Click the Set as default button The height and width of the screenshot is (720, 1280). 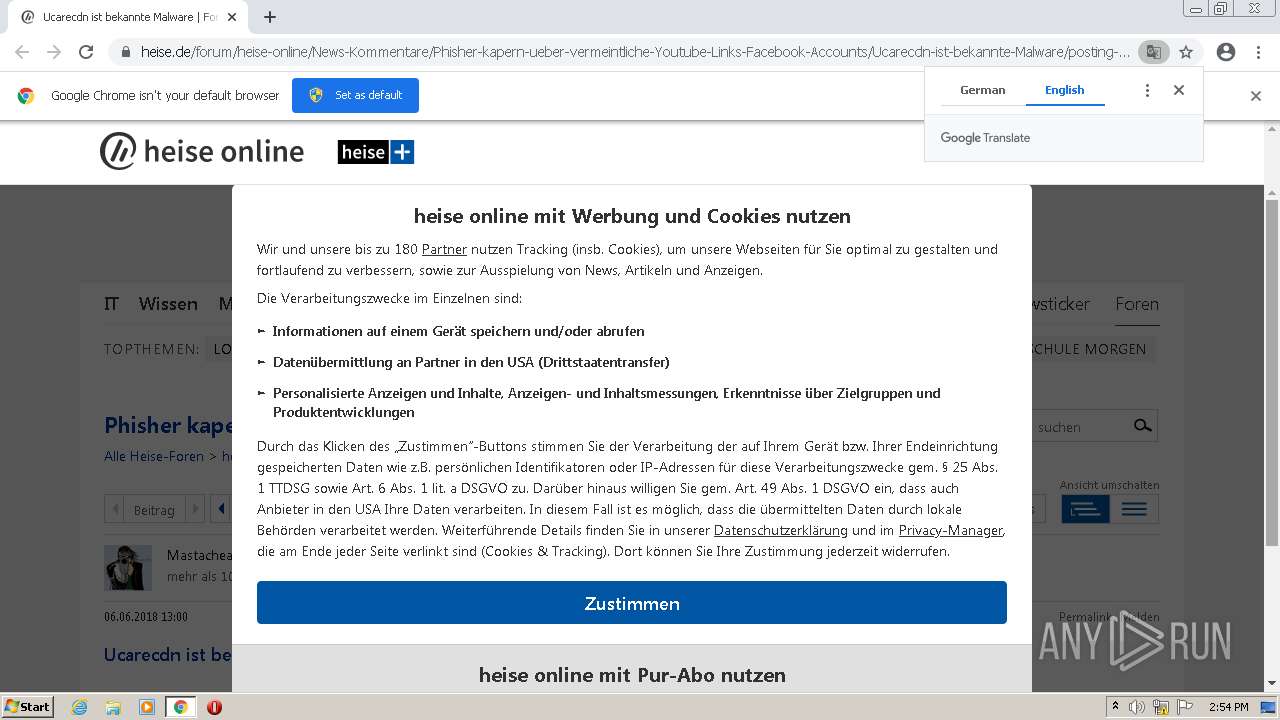point(355,95)
